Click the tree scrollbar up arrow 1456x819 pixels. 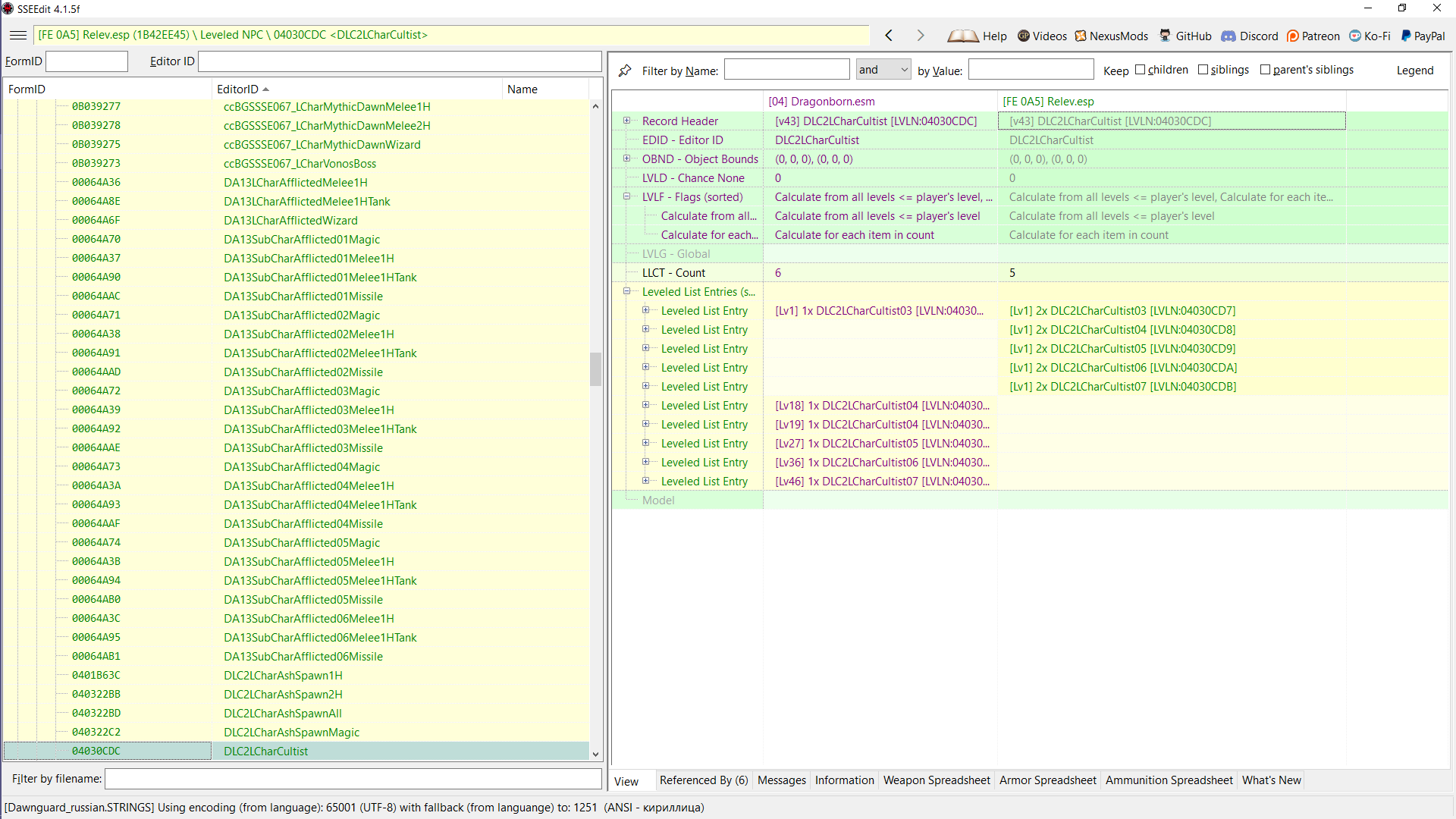click(595, 106)
